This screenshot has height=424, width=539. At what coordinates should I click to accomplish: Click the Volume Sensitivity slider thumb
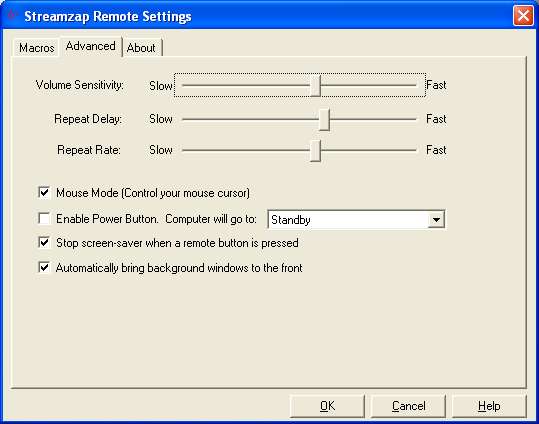pos(316,86)
